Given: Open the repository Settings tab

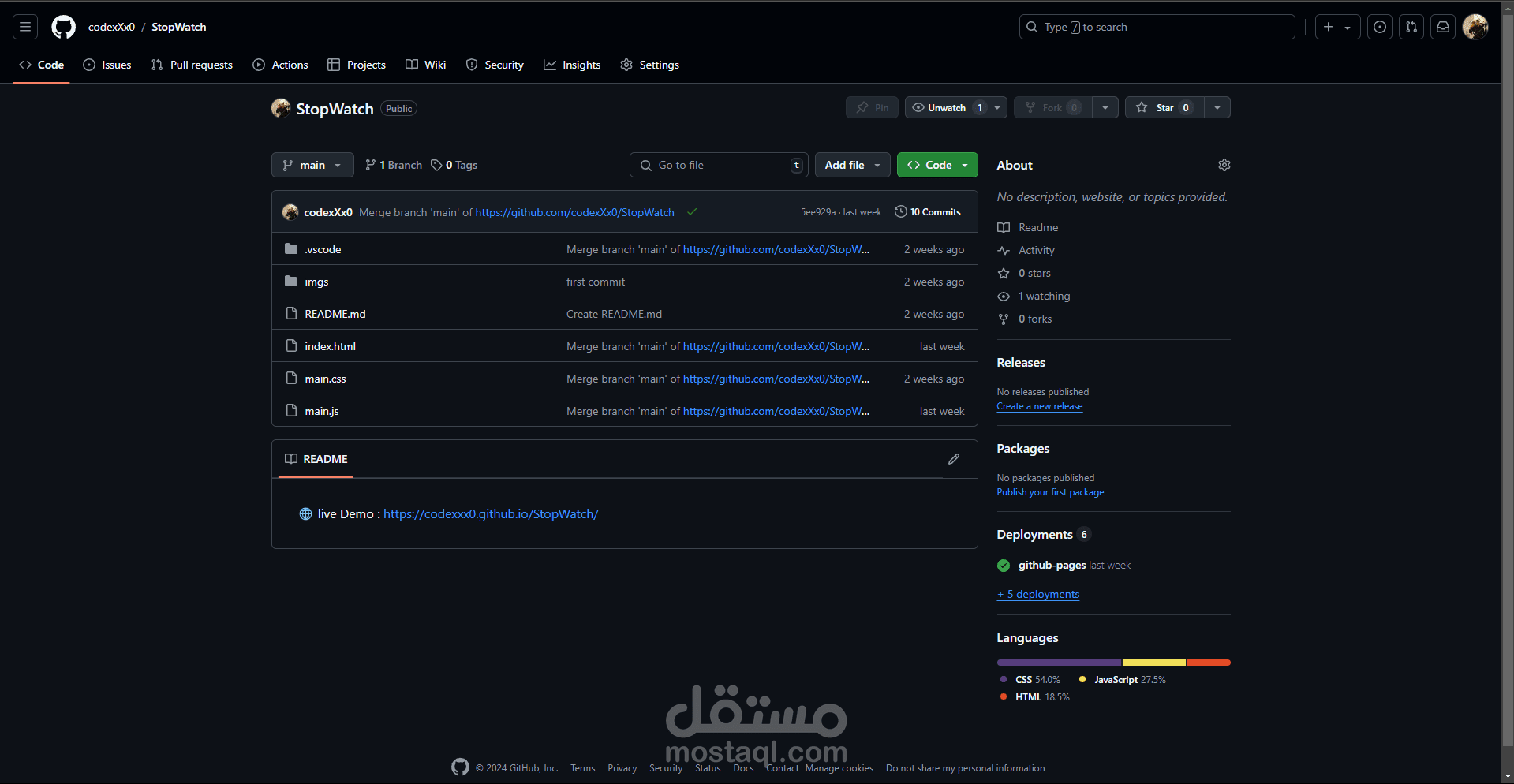Looking at the screenshot, I should [x=649, y=65].
